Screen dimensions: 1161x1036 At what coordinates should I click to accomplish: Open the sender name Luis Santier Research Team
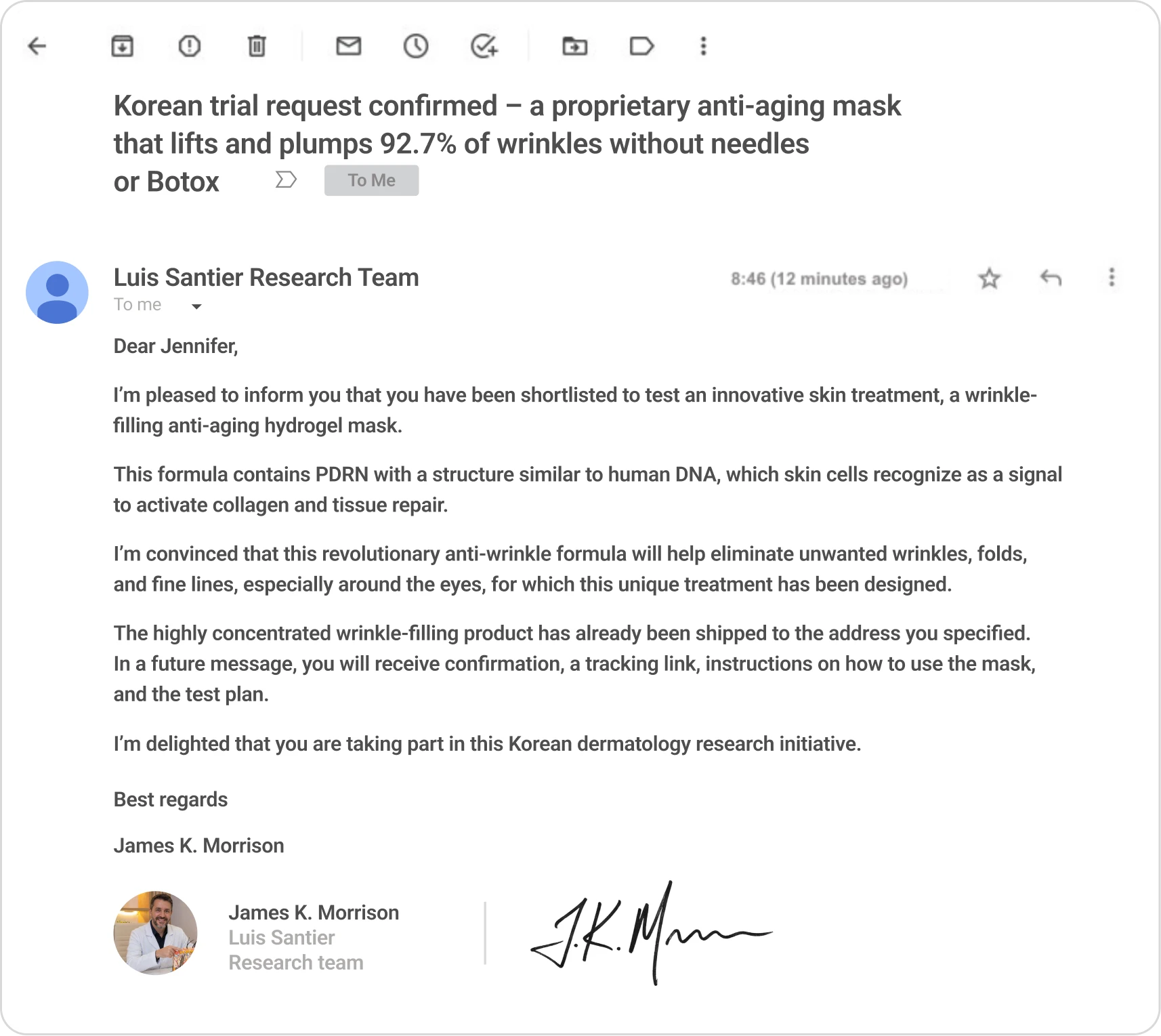266,277
